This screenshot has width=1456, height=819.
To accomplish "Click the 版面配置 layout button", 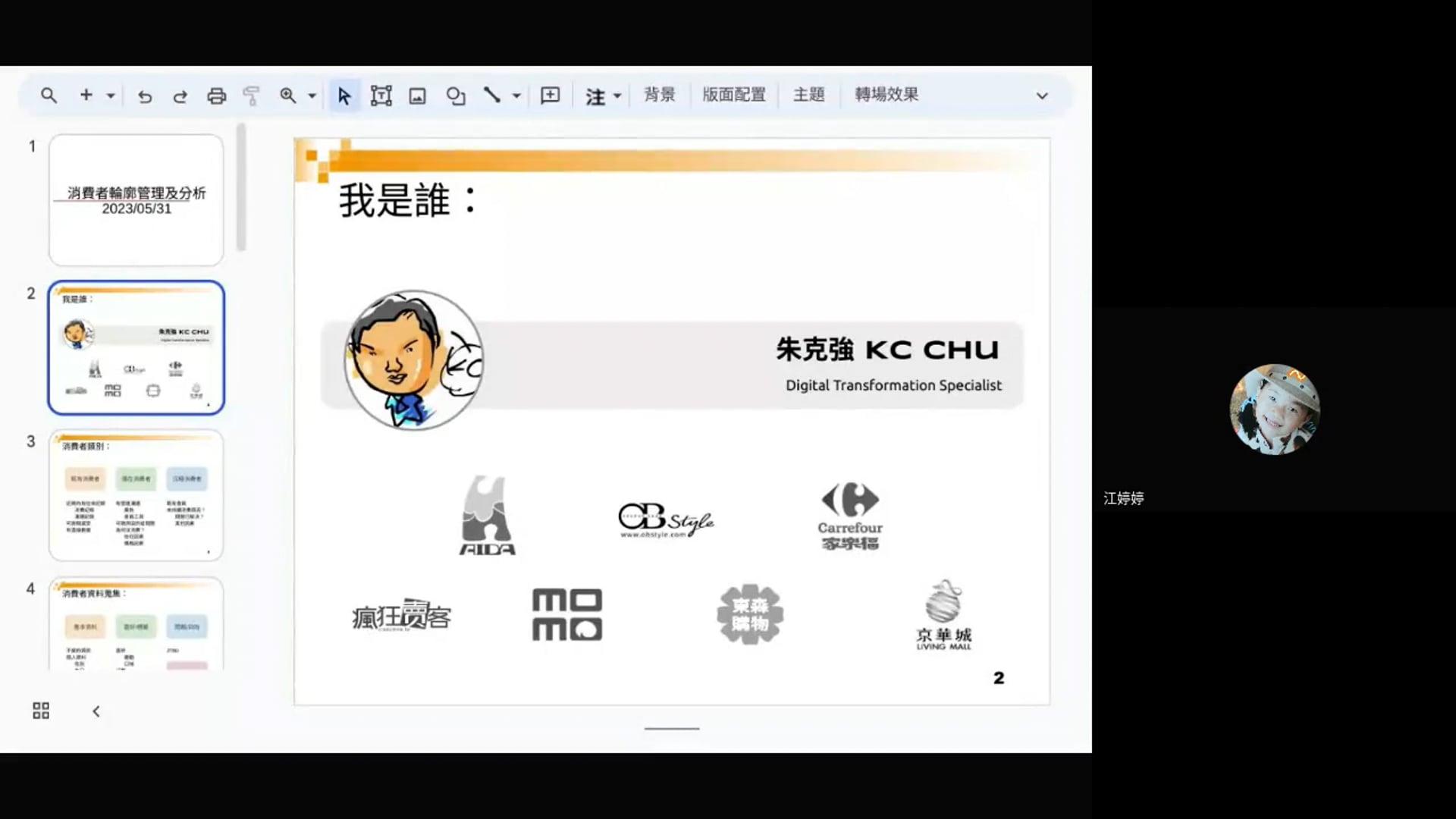I will (733, 95).
